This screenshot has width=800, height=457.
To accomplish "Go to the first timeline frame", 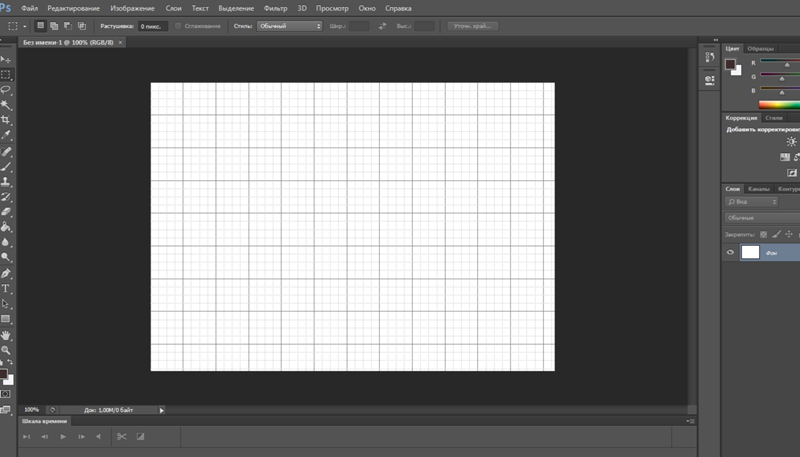I will click(x=27, y=437).
